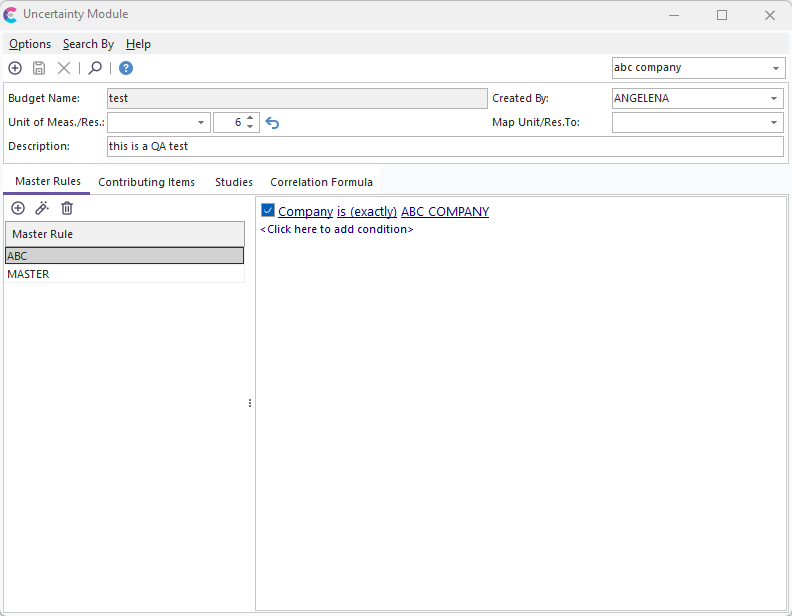Open the Unit of Meas./Res. dropdown
This screenshot has width=792, height=616.
point(201,122)
